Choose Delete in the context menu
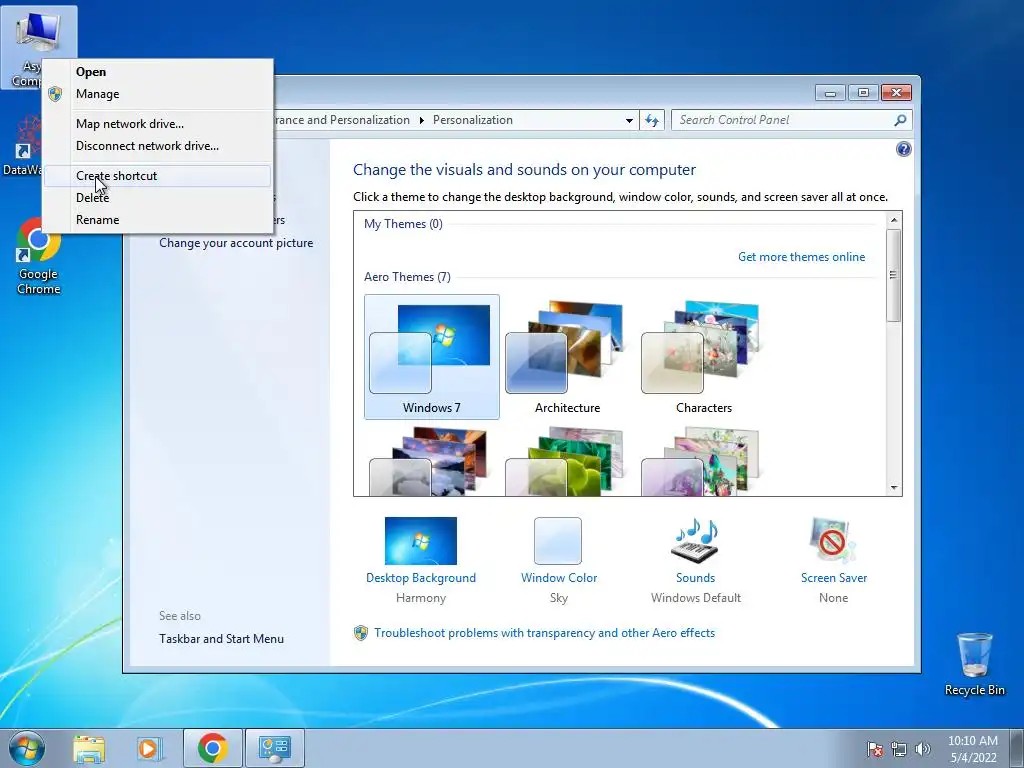The height and width of the screenshot is (768, 1024). tap(157, 198)
